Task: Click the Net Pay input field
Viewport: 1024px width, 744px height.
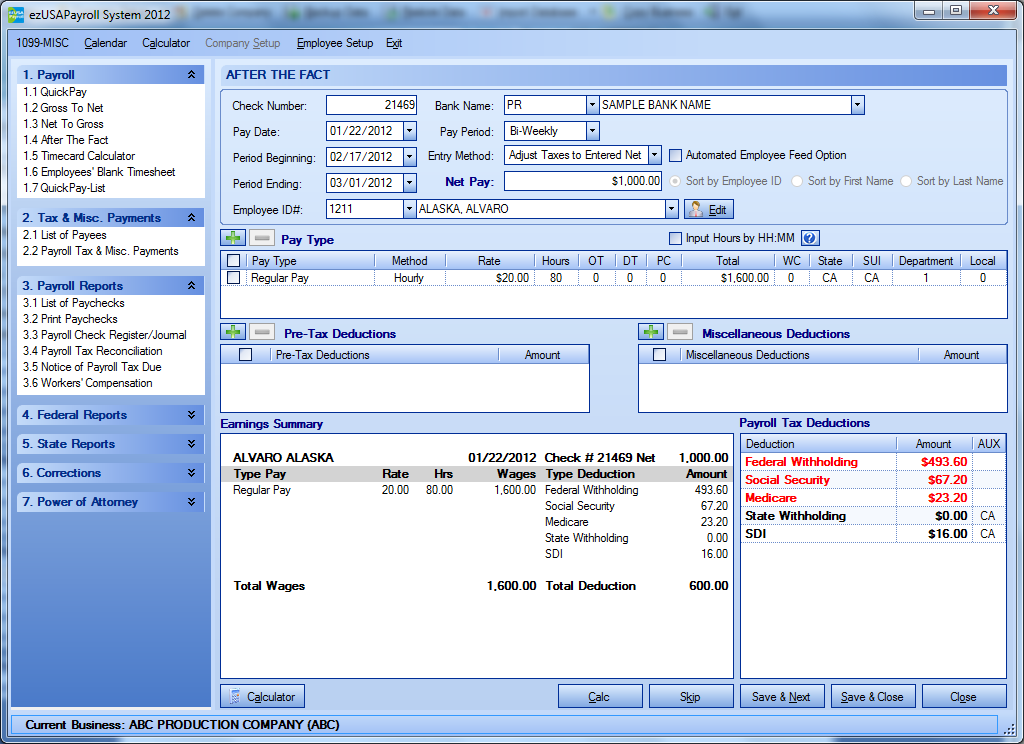Action: pyautogui.click(x=582, y=181)
